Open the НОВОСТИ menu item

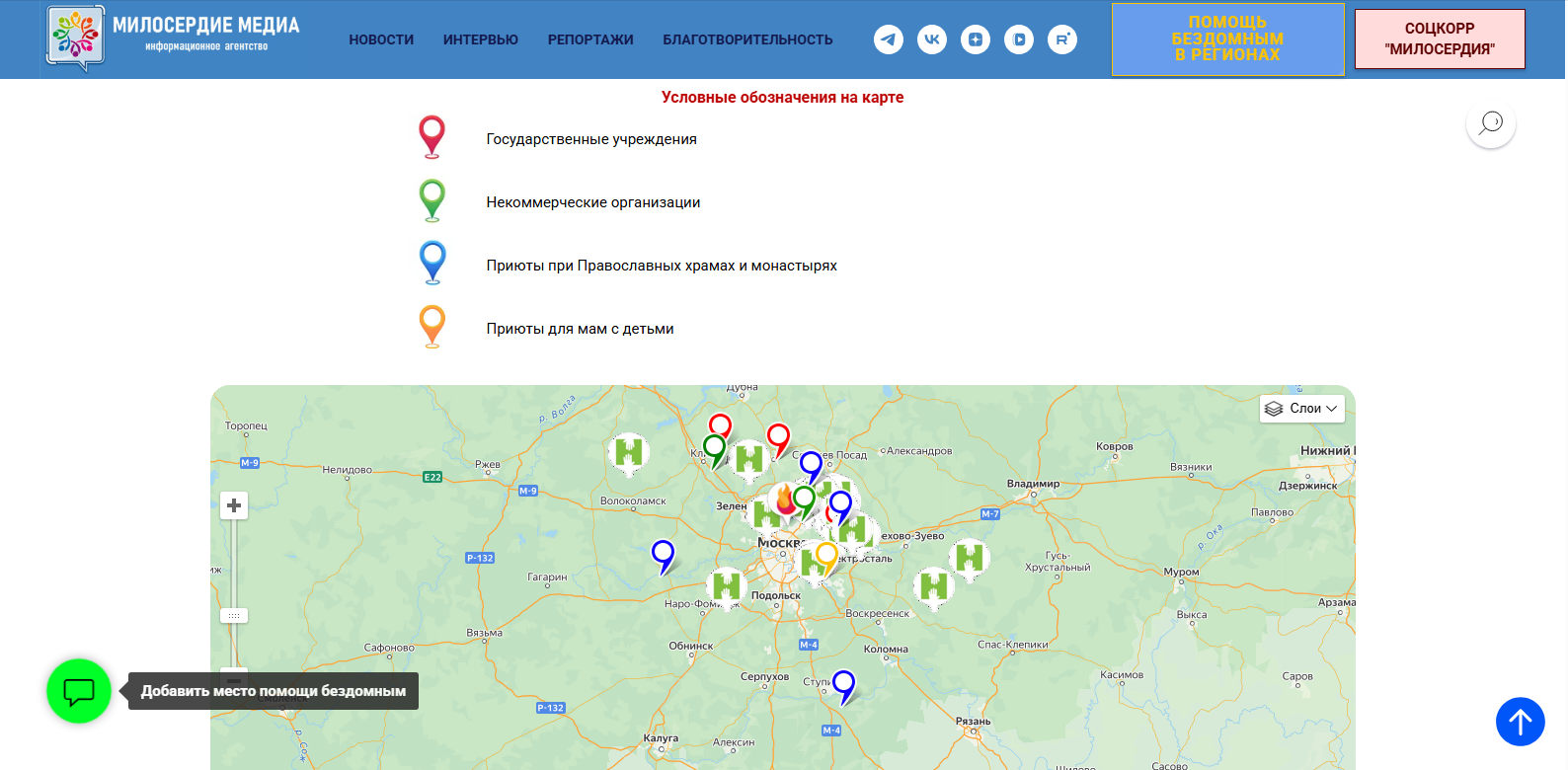tap(381, 39)
